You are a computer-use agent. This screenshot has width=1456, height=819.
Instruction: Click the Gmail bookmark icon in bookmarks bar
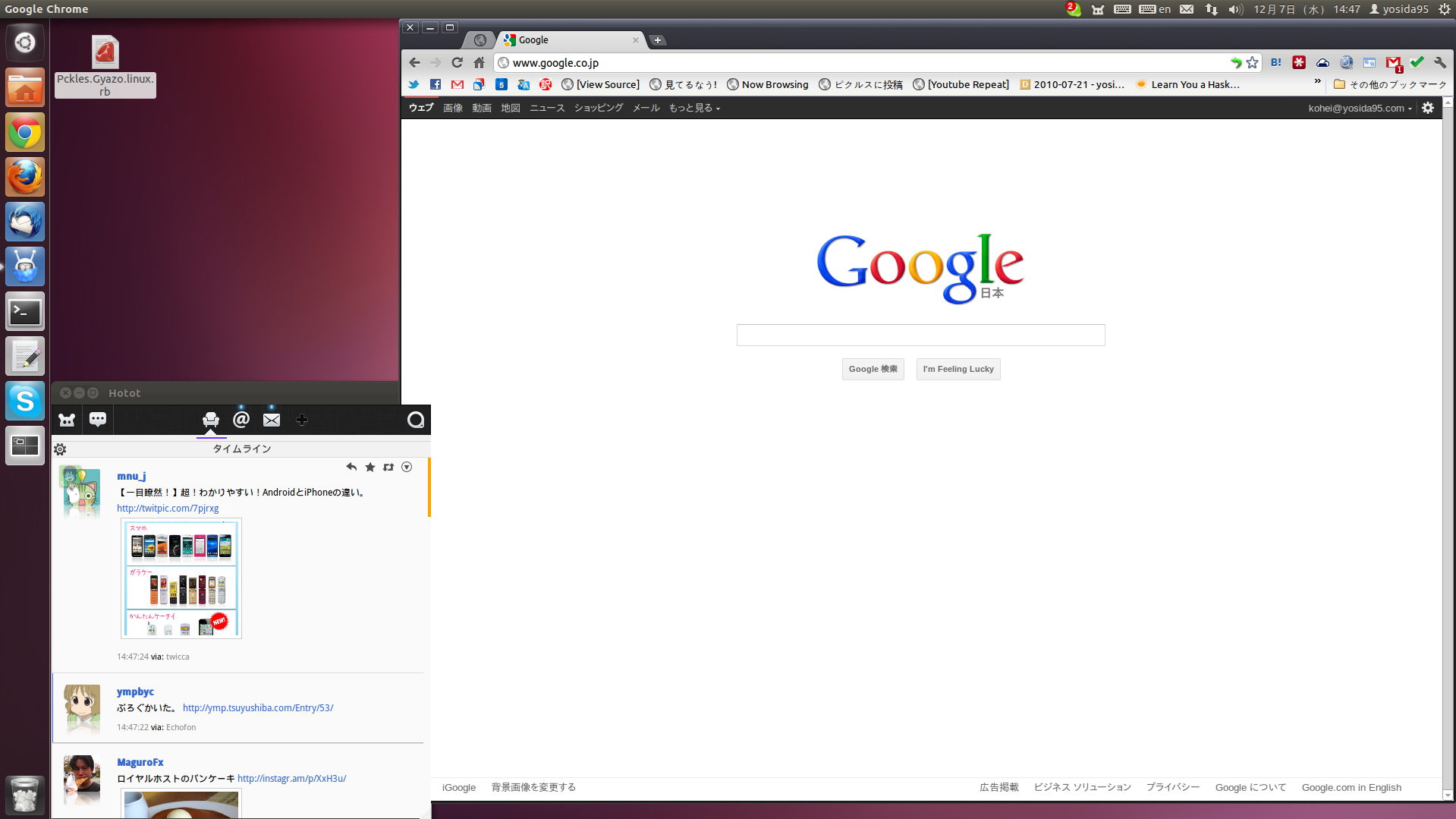pyautogui.click(x=457, y=85)
